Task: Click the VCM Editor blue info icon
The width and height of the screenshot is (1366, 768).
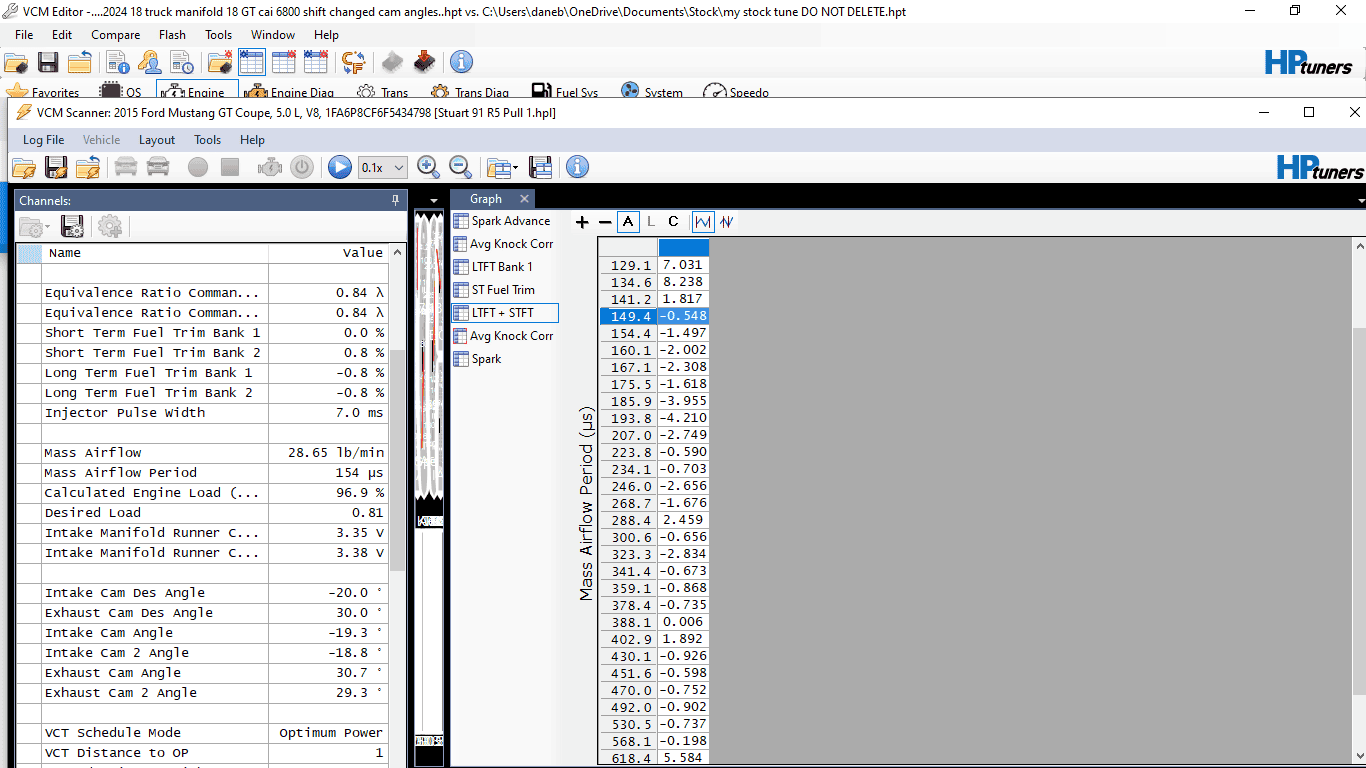Action: point(461,62)
